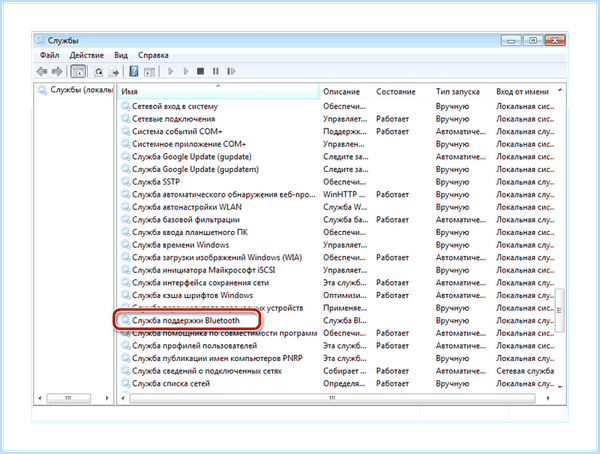Pause the service with pause icon

pyautogui.click(x=216, y=71)
